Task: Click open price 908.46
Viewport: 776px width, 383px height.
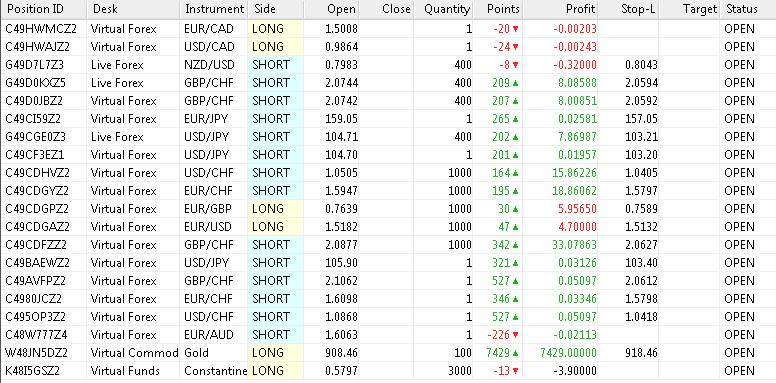Action: click(341, 353)
